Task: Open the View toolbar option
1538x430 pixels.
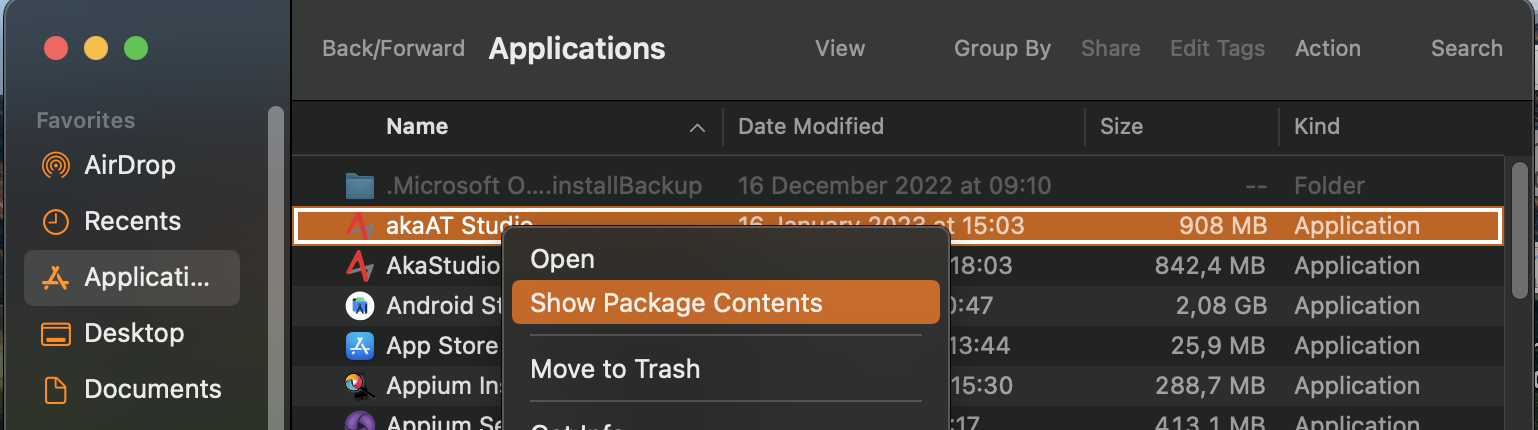Action: click(840, 48)
